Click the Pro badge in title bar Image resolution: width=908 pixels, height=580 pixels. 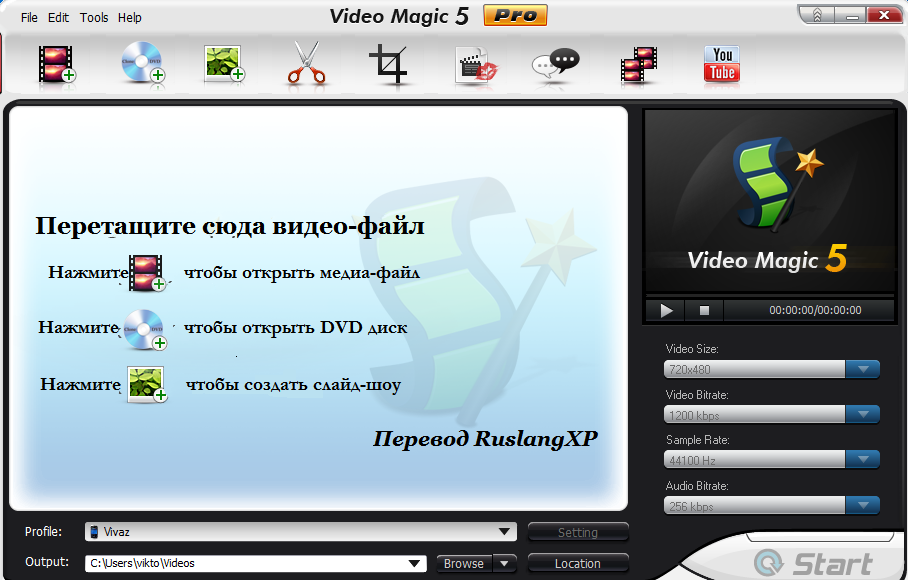click(515, 16)
